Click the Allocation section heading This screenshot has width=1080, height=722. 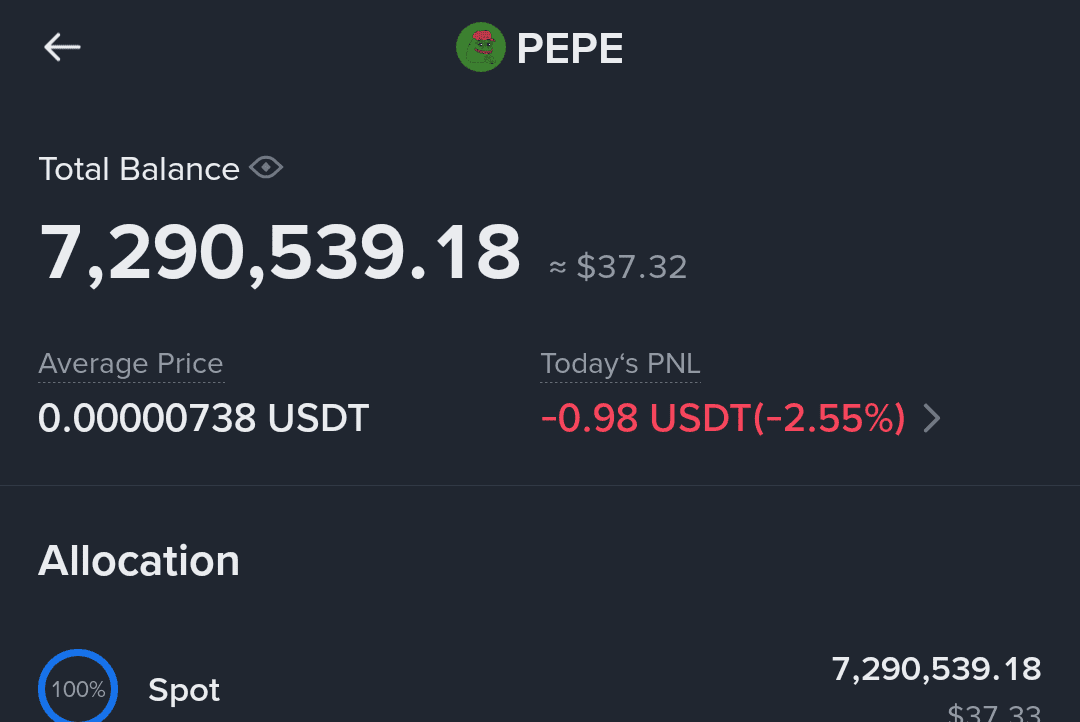(139, 561)
